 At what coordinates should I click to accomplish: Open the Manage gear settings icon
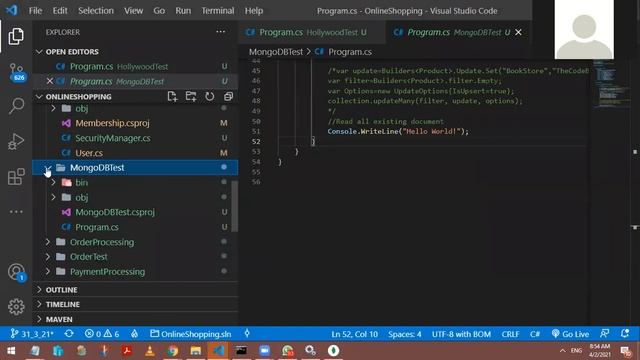(16, 307)
